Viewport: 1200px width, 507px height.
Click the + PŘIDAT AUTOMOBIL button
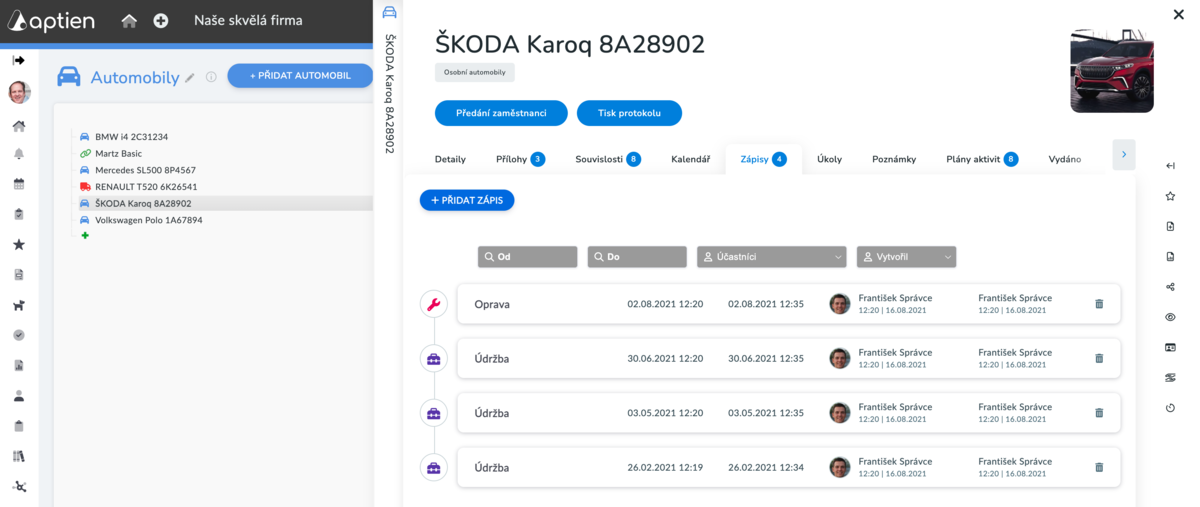(x=300, y=75)
